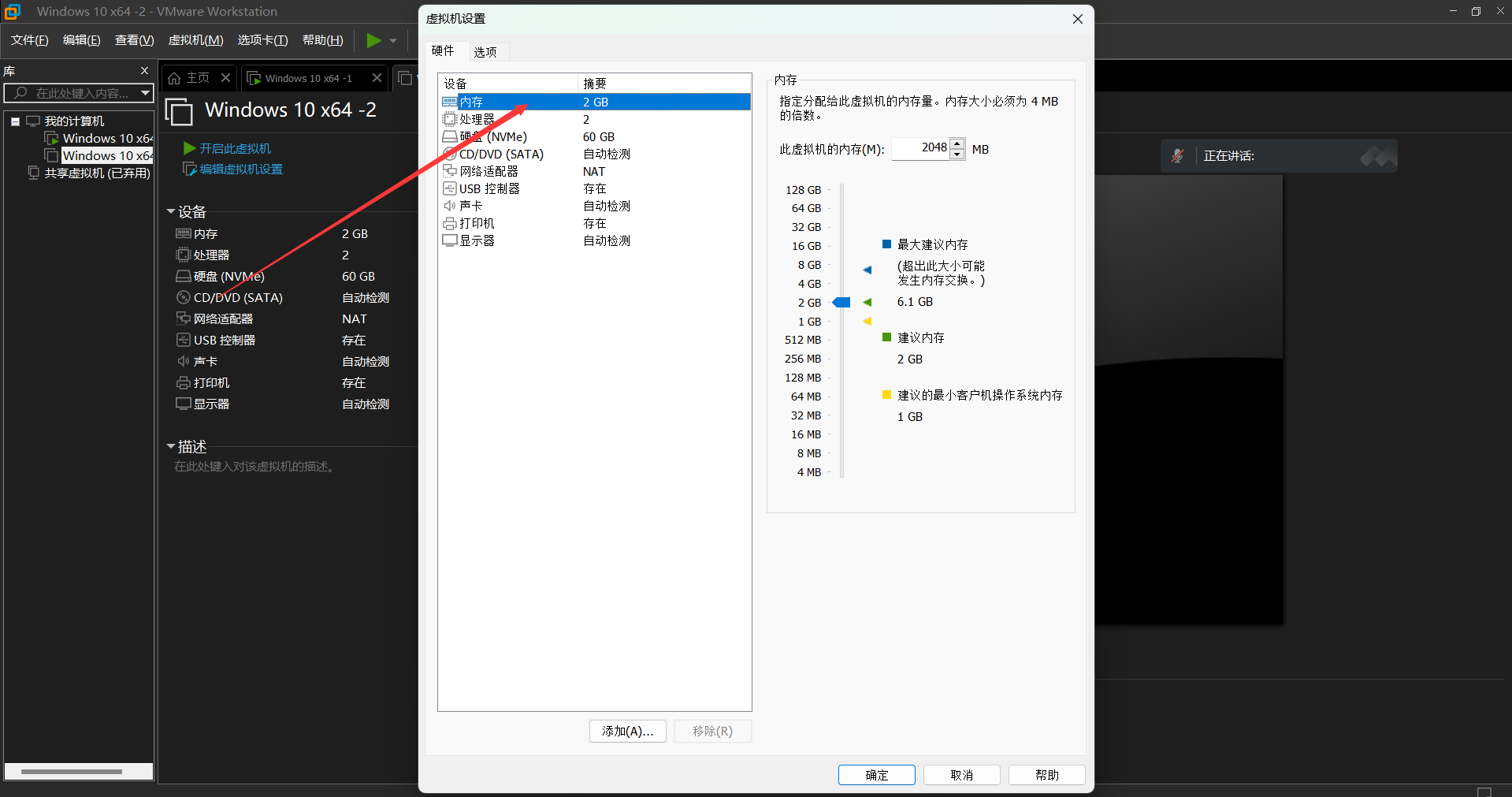The image size is (1512, 797).
Task: Choose the CD/DVD (SATA) icon in settings dialog
Action: coord(450,154)
